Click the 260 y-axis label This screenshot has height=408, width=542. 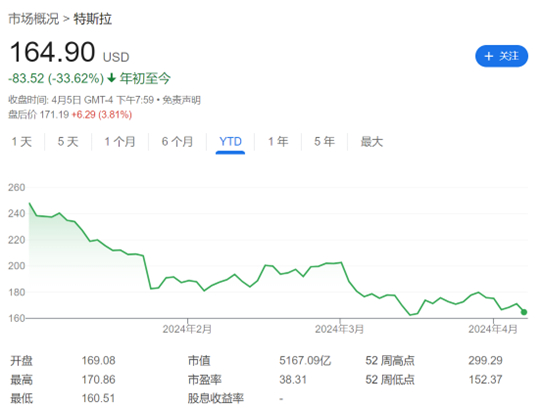(17, 188)
